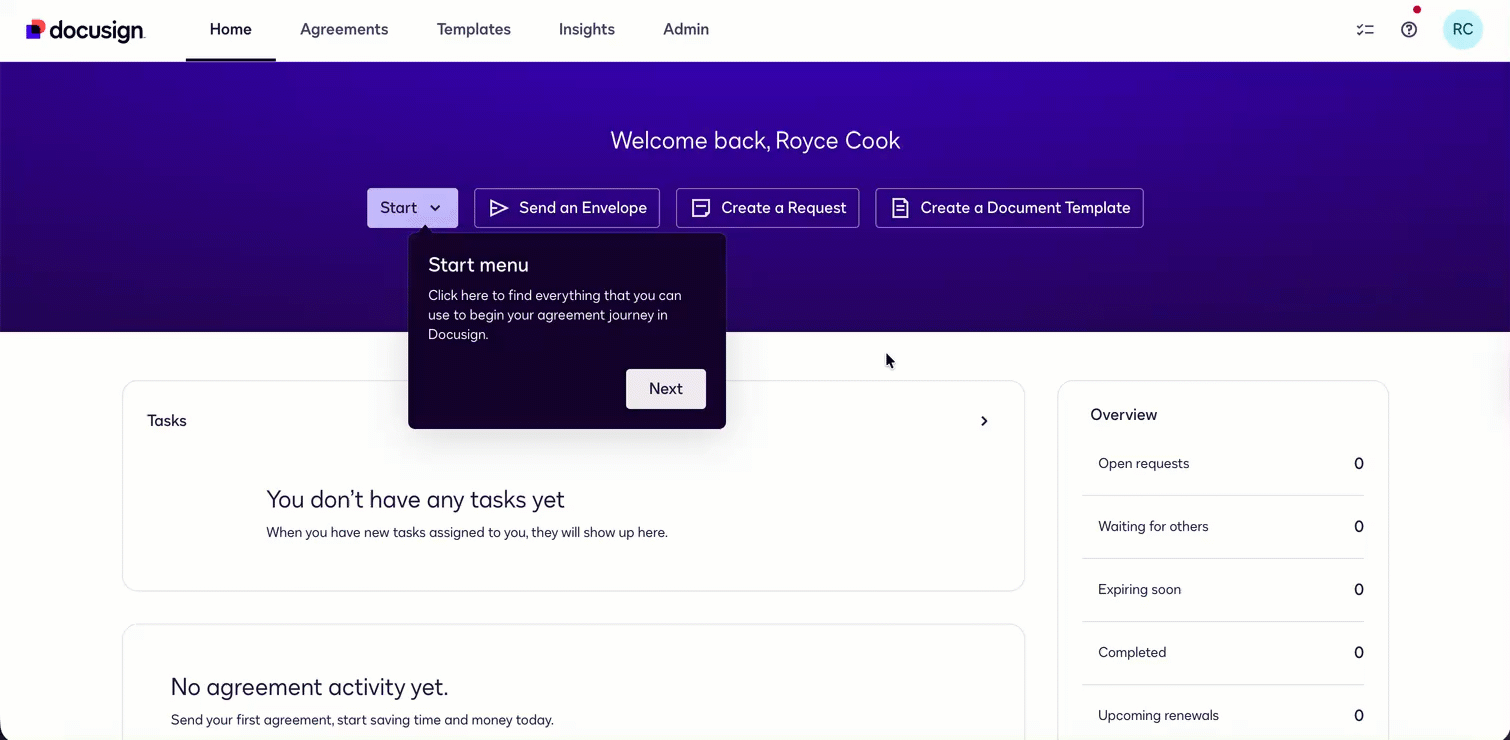Select Expiring soon in Overview

point(1223,590)
